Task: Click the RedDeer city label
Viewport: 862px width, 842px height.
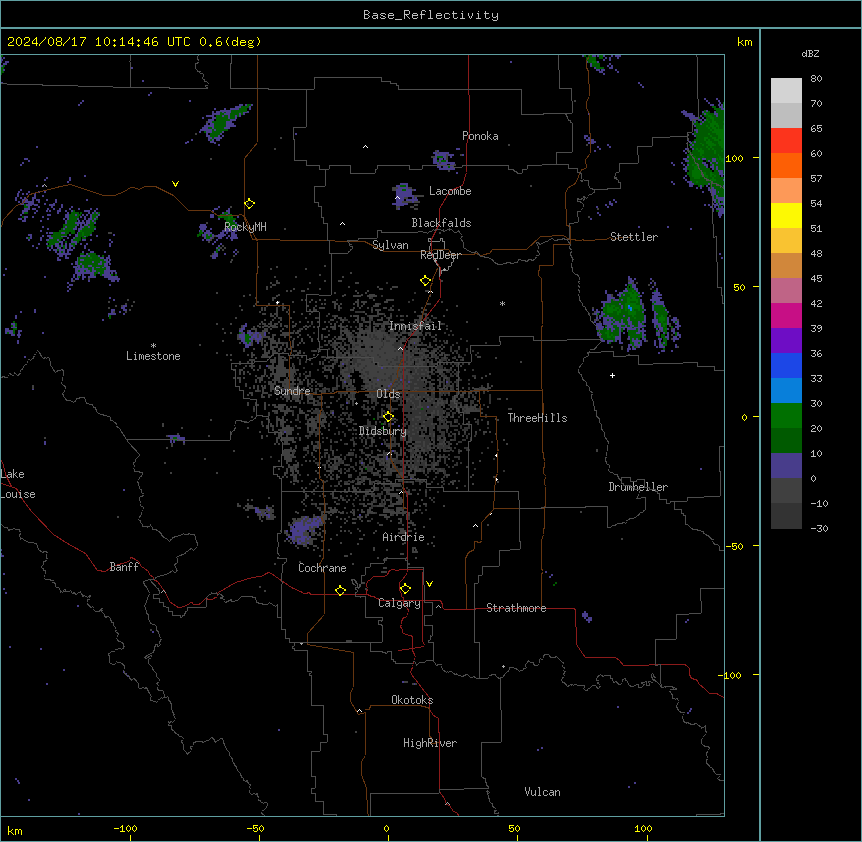Action: (x=440, y=255)
